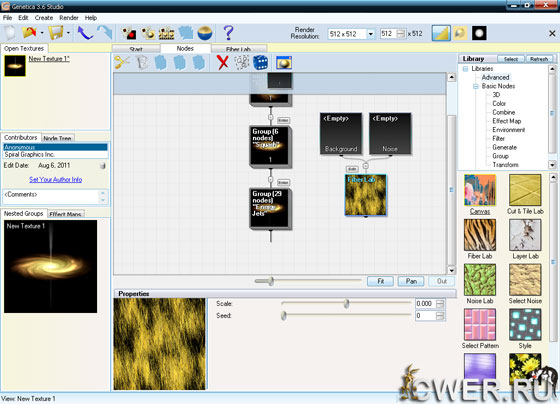Image resolution: width=560 pixels, height=404 pixels.
Task: Select the Generate category in library tree
Action: [x=504, y=147]
